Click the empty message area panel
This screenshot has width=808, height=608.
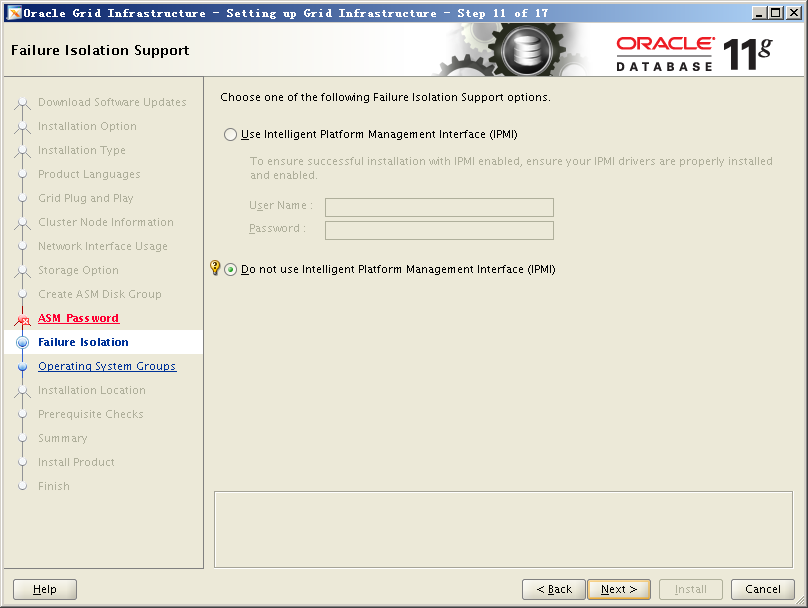tap(504, 528)
